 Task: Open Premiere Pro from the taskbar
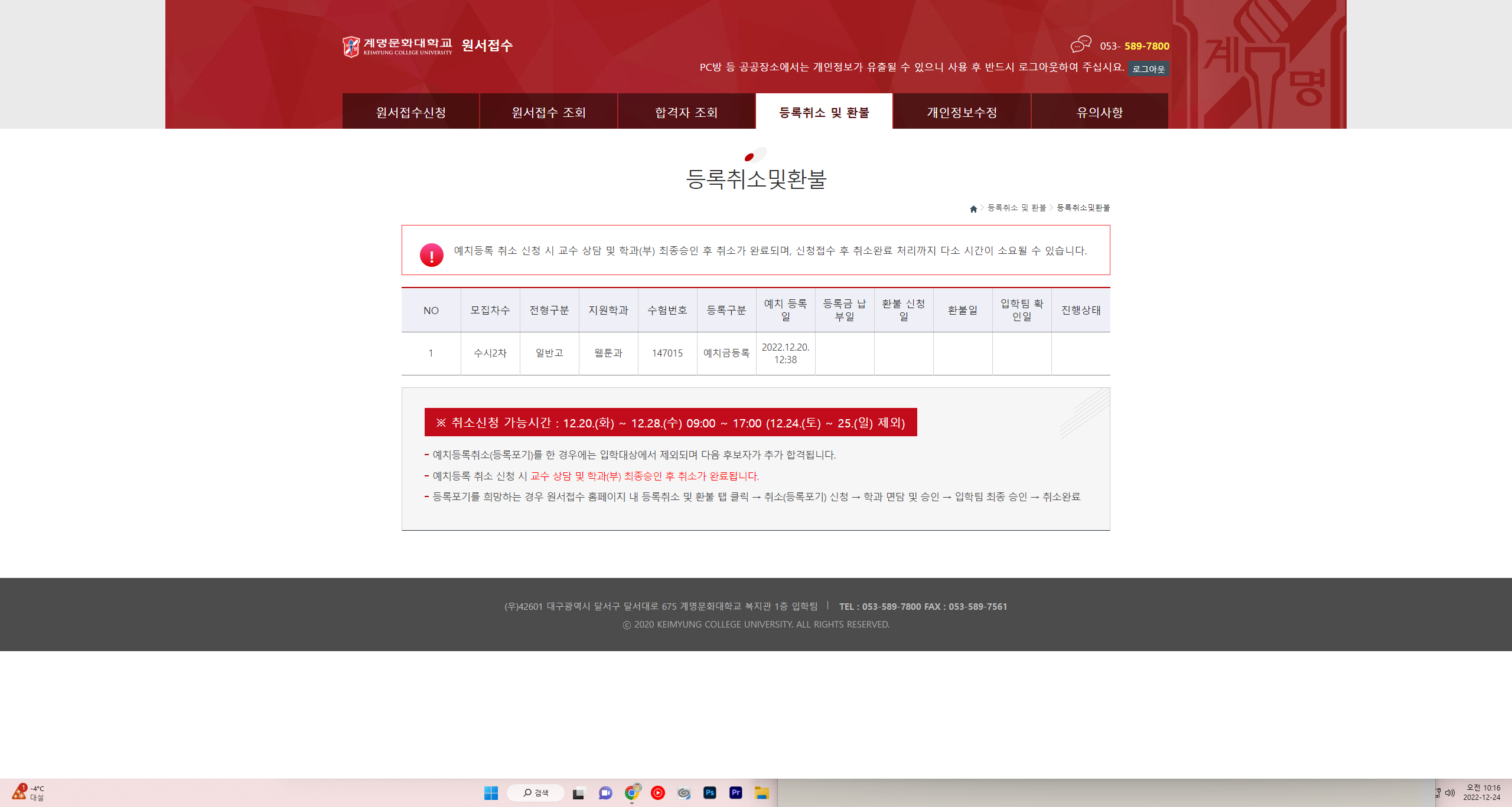click(x=735, y=793)
